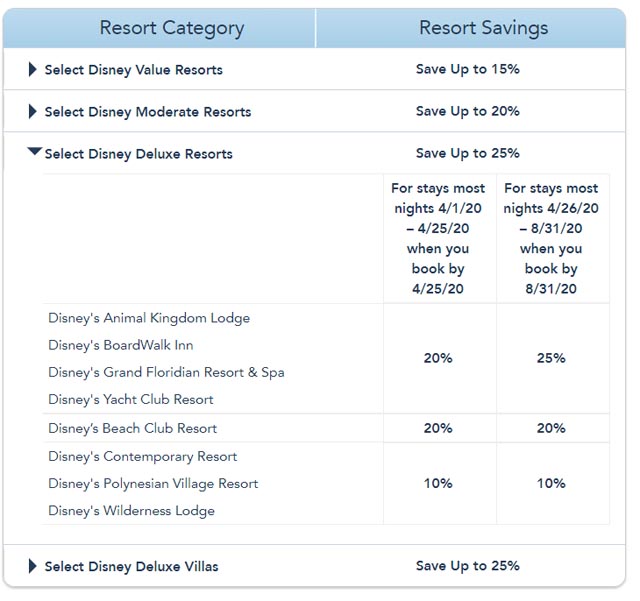Image resolution: width=640 pixels, height=601 pixels.
Task: Select Disney's Wilderness Lodge
Action: coord(131,511)
